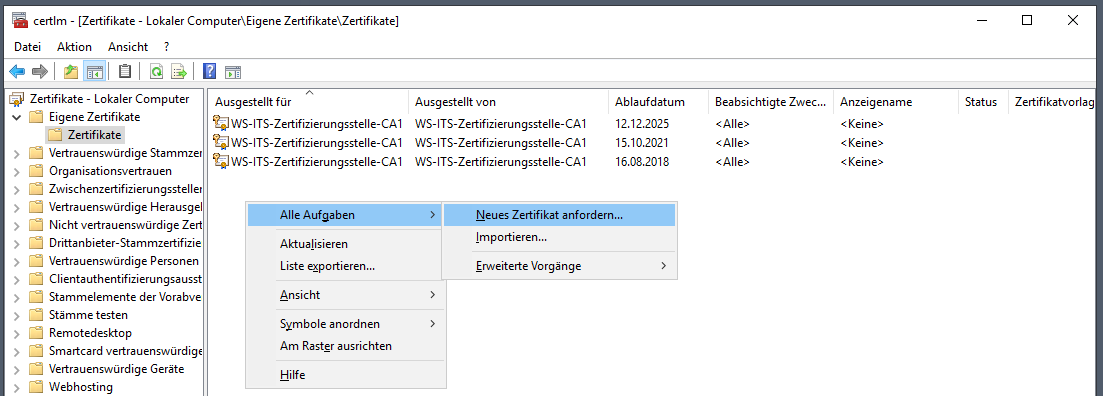Sort by Ausgestellt von column header
Viewport: 1103px width, 396px height.
508,102
